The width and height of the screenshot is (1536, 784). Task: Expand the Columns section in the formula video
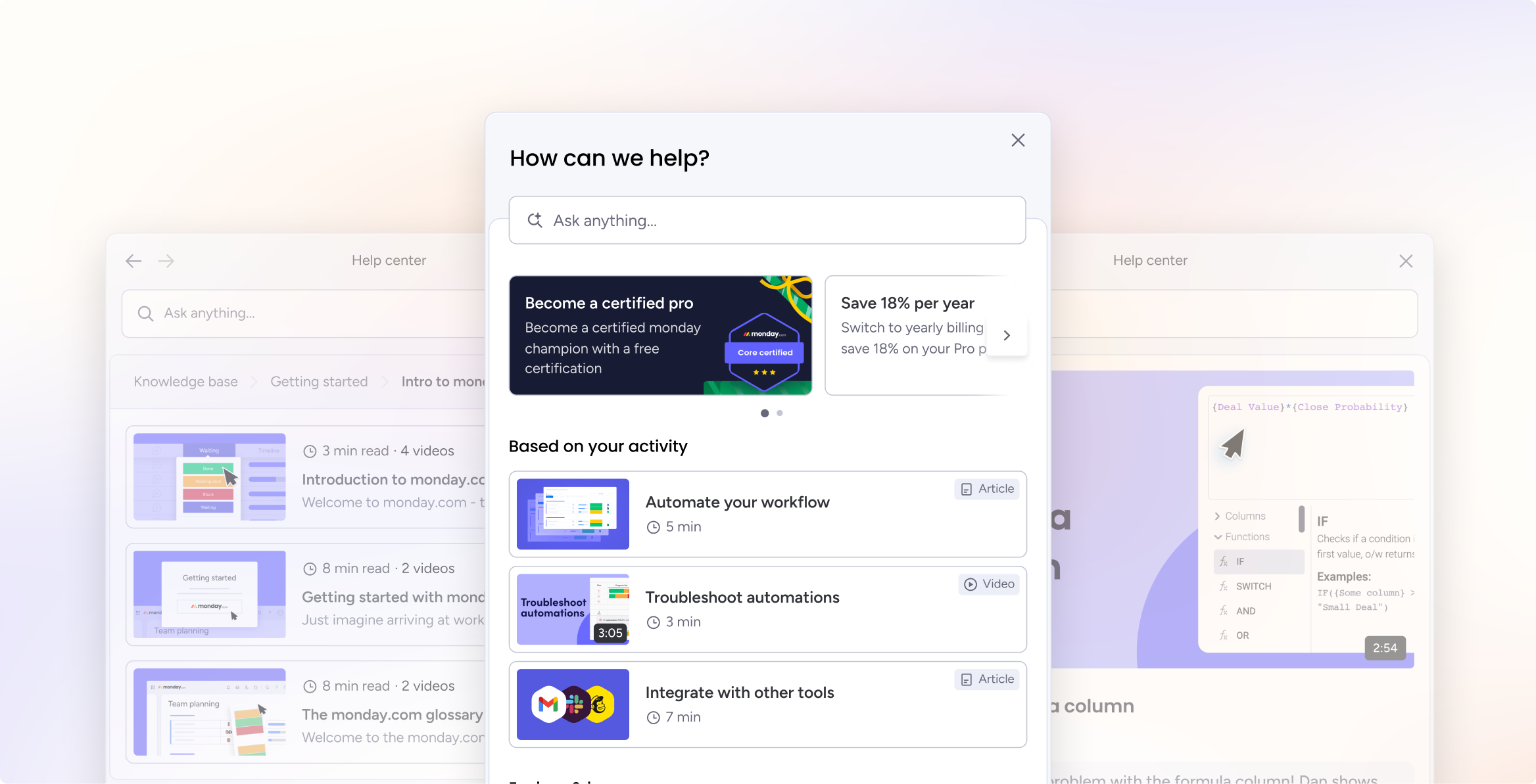point(1240,516)
